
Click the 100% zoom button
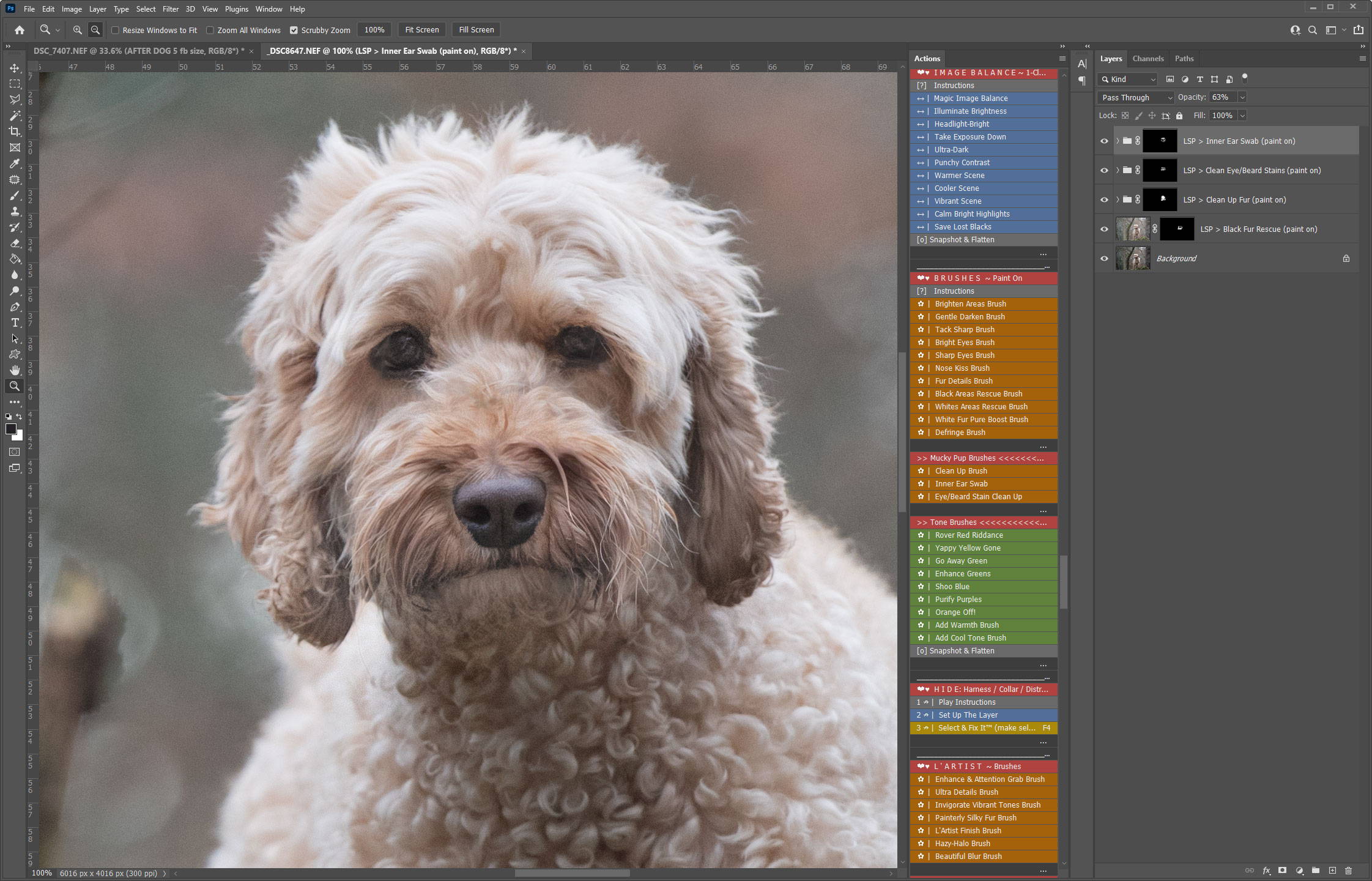click(x=374, y=30)
